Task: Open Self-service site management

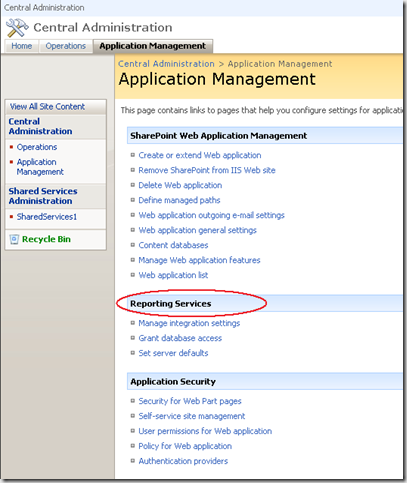Action: point(192,416)
